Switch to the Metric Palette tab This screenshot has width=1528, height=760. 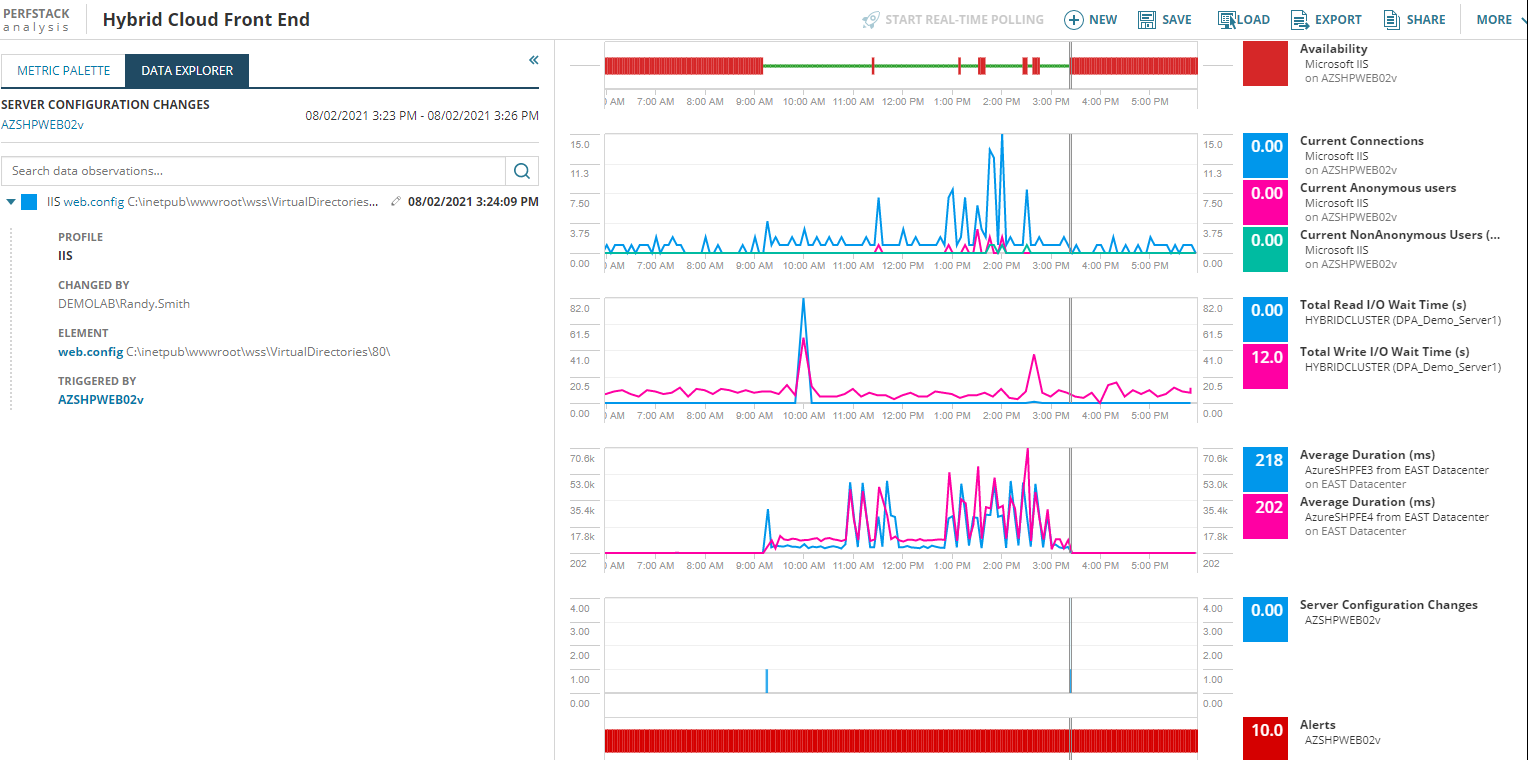64,71
